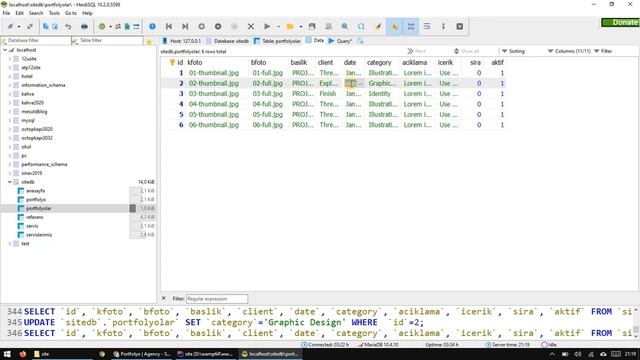Image resolution: width=640 pixels, height=360 pixels.
Task: Open the Sorting dropdown
Action: [x=513, y=51]
